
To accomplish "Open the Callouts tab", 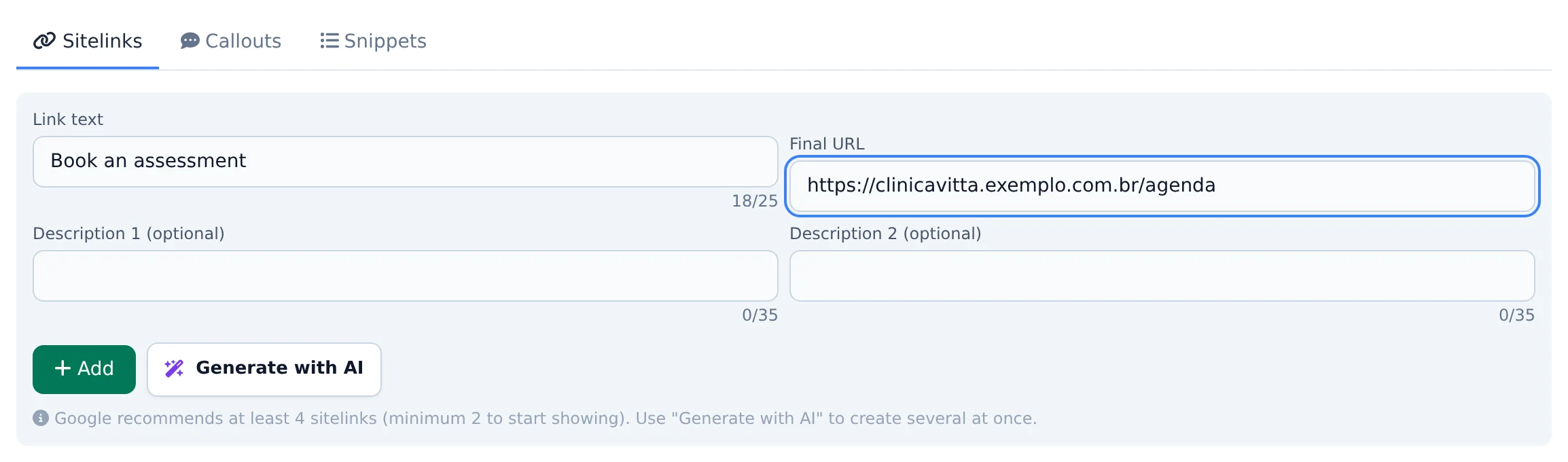I will coord(230,41).
